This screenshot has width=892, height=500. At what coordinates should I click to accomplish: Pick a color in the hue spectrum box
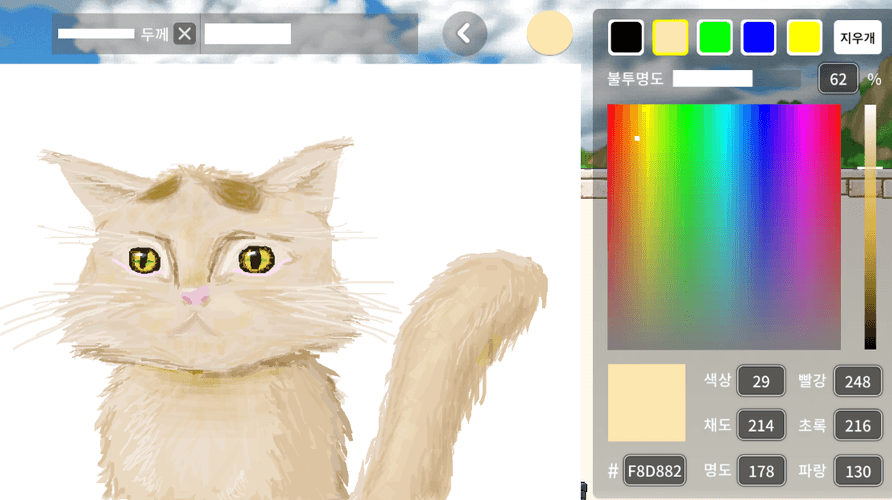tap(724, 226)
